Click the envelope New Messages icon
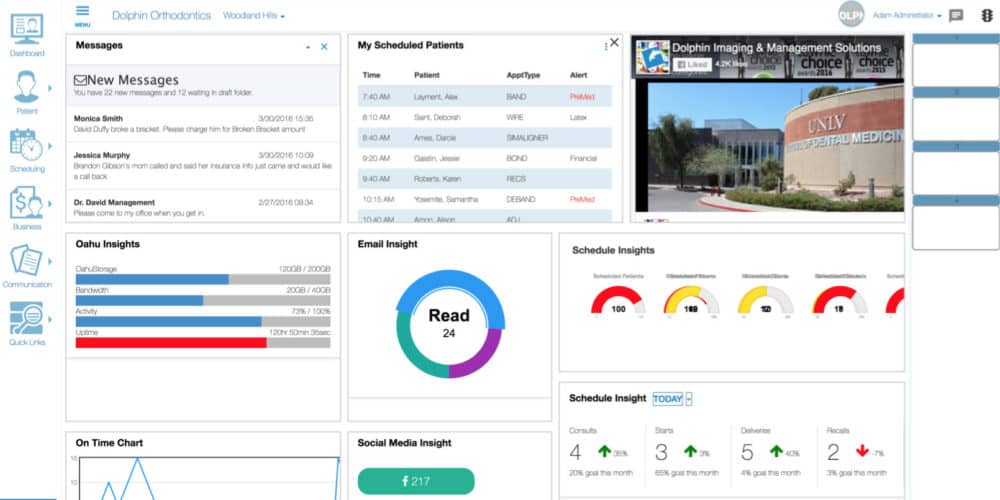Screen dimensions: 1000x500 click(80, 80)
